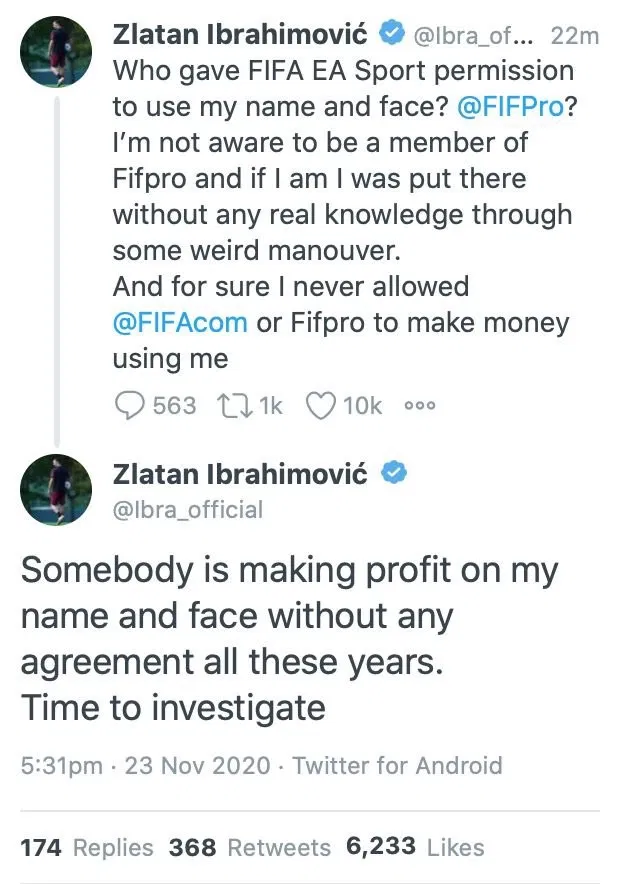Open the @FIFAcom mention link
Screen dimensions: 620x884
pyautogui.click(x=180, y=323)
